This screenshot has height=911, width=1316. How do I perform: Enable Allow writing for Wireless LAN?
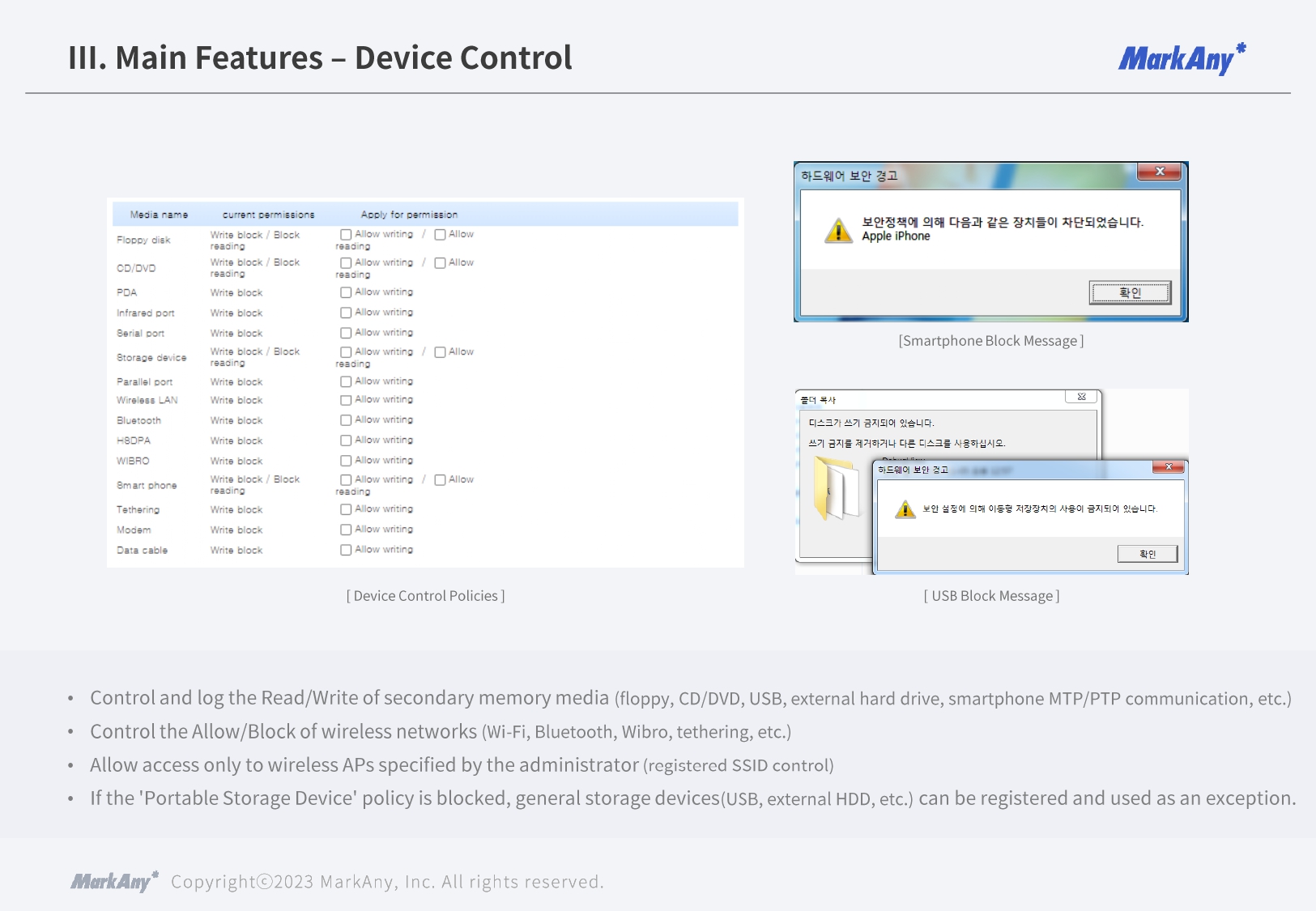coord(346,400)
